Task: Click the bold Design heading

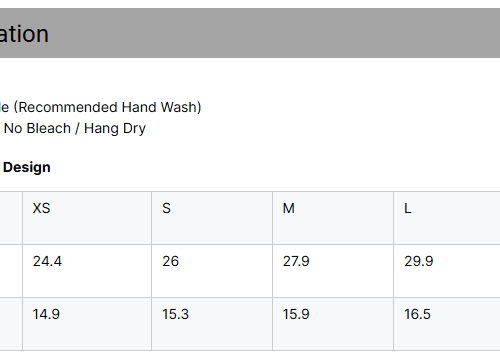Action: click(x=27, y=167)
